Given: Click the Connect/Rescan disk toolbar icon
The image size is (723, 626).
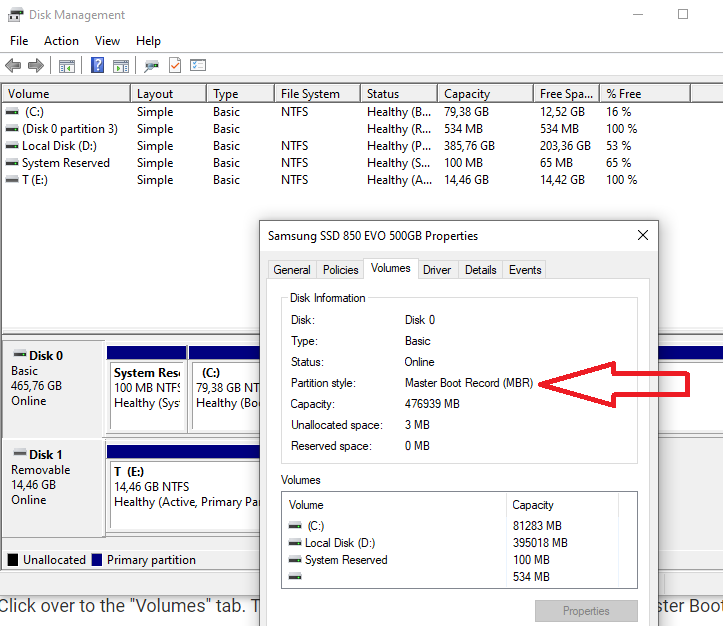Looking at the screenshot, I should [151, 66].
